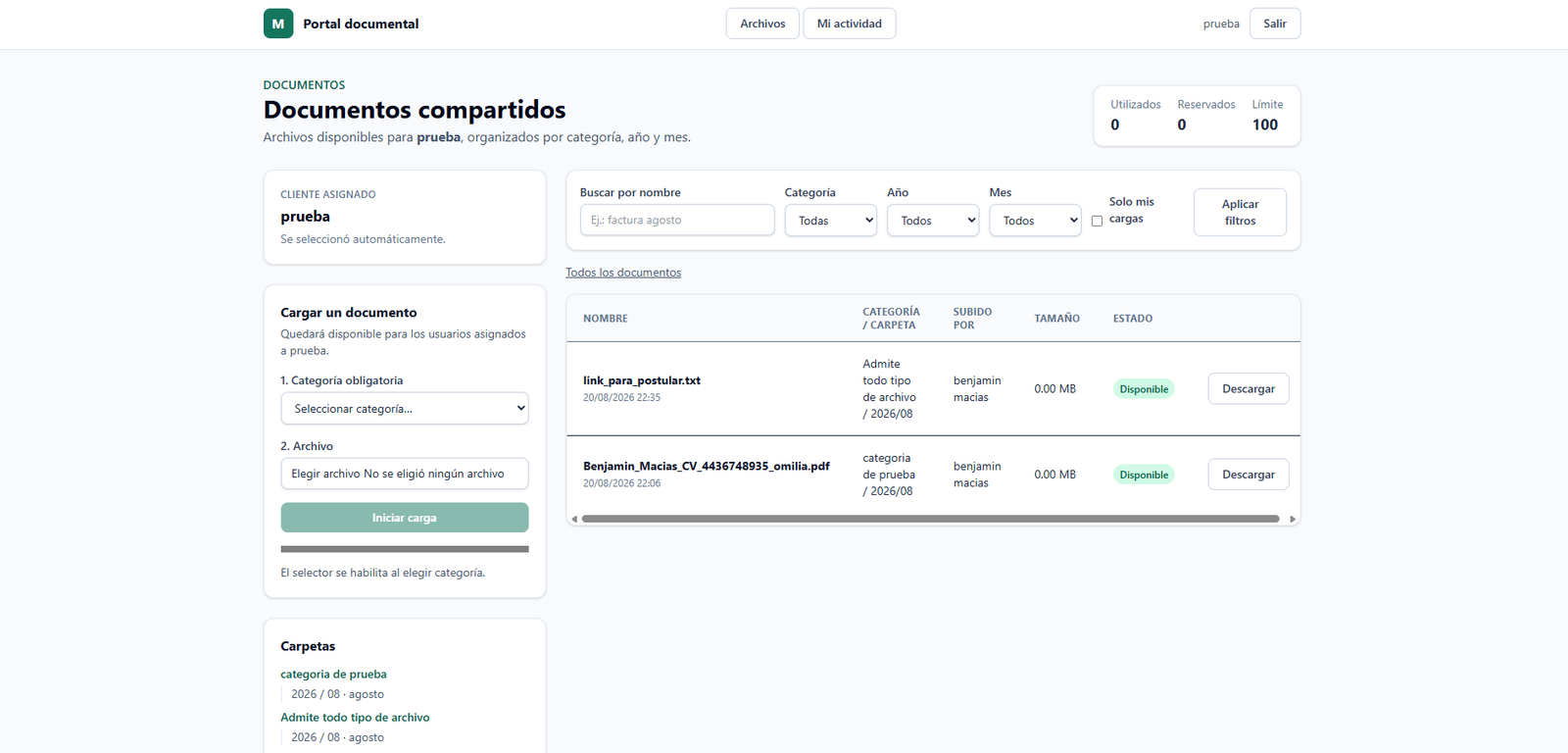Download the Benjamin_Macias_CV pdf file

1249,475
